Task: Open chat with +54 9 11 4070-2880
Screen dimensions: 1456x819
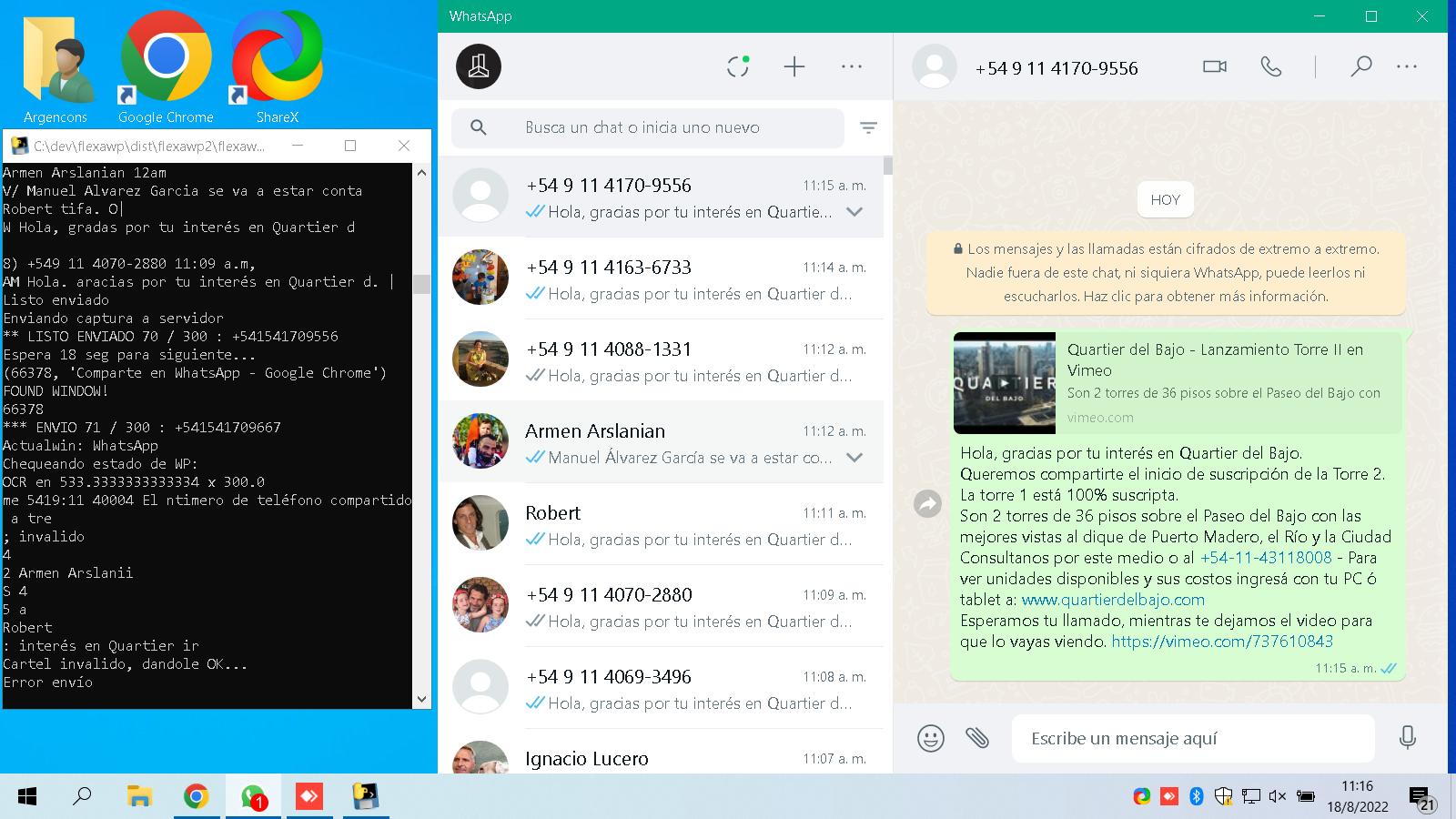Action: click(x=662, y=606)
